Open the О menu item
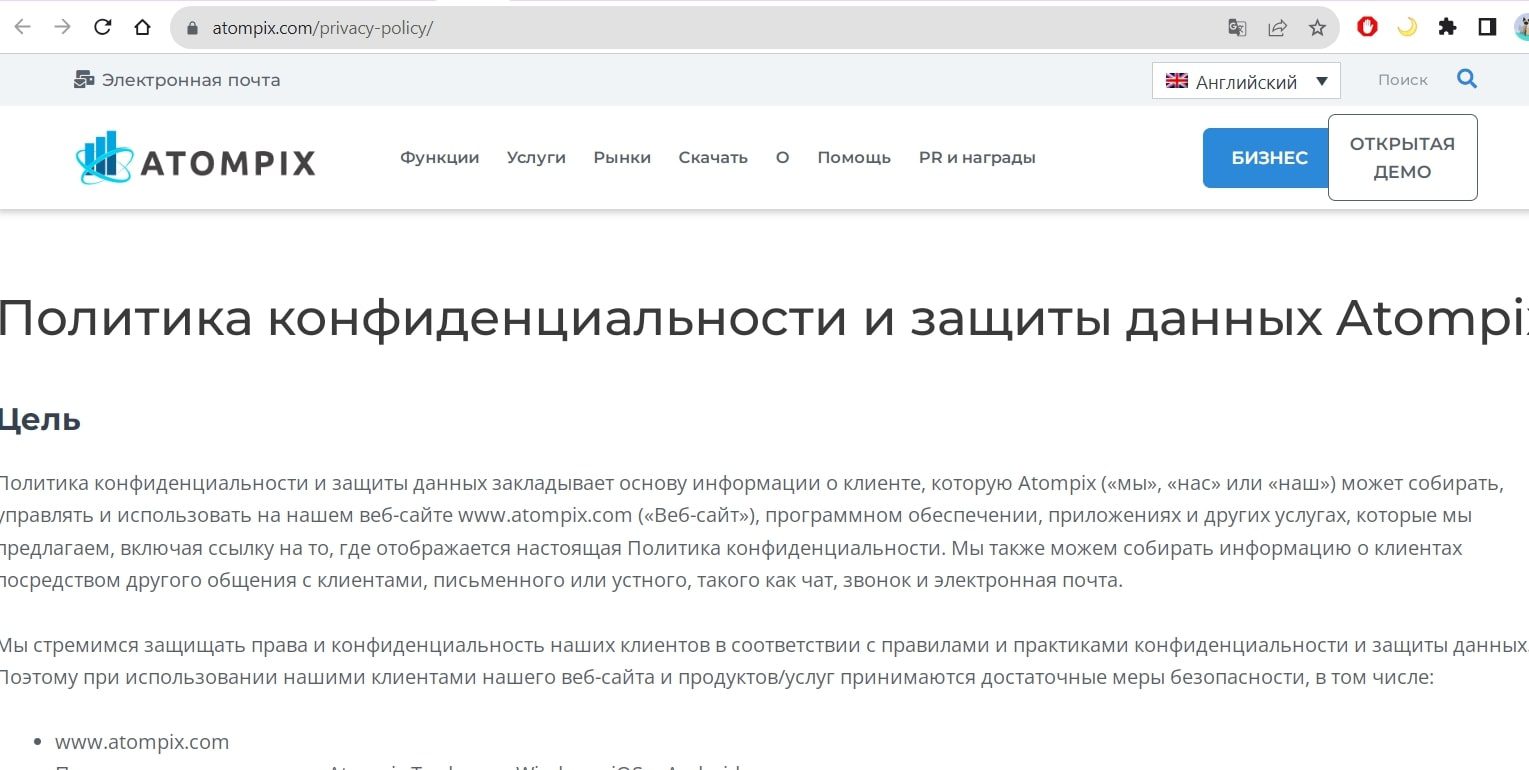 782,158
